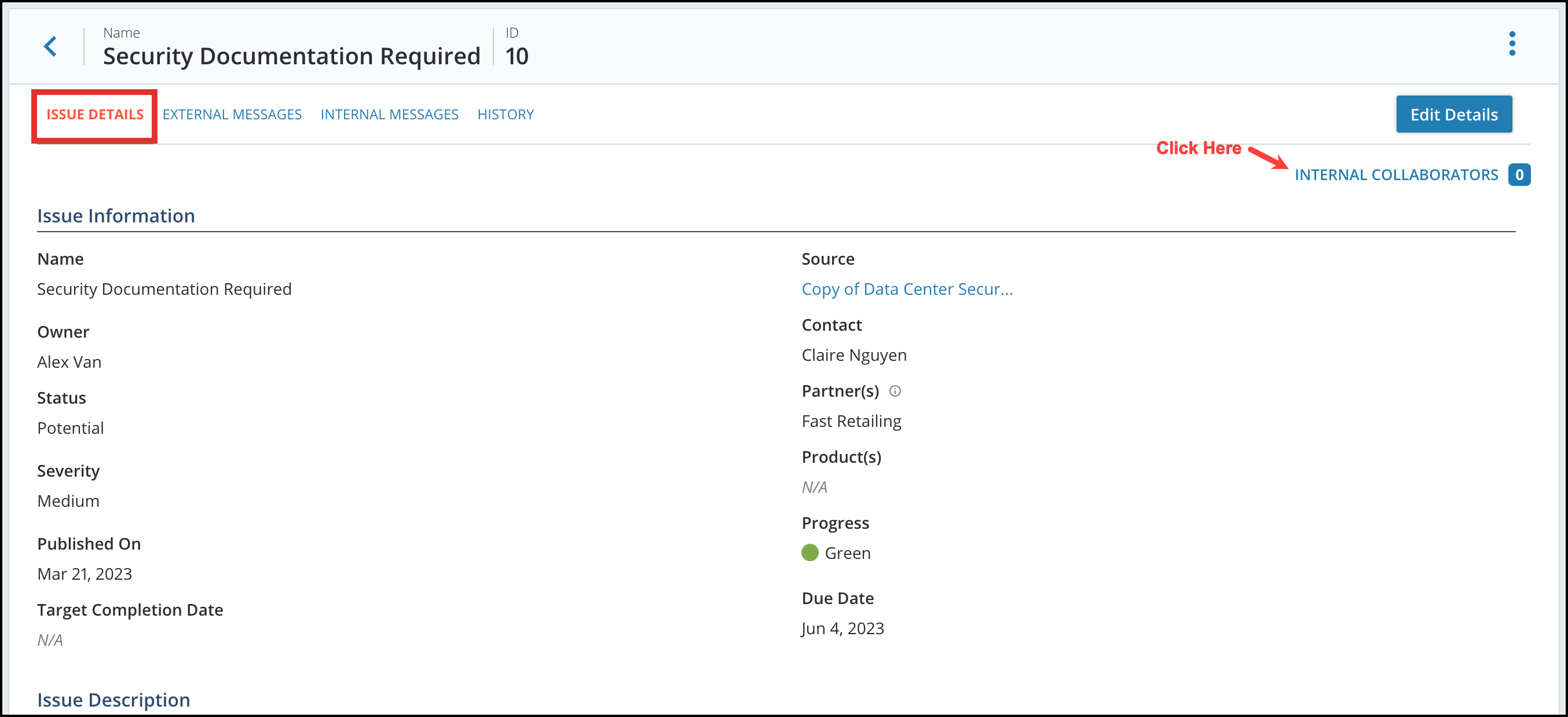1568x717 pixels.
Task: Click the Name field value Security Documentation Required
Action: coord(164,289)
